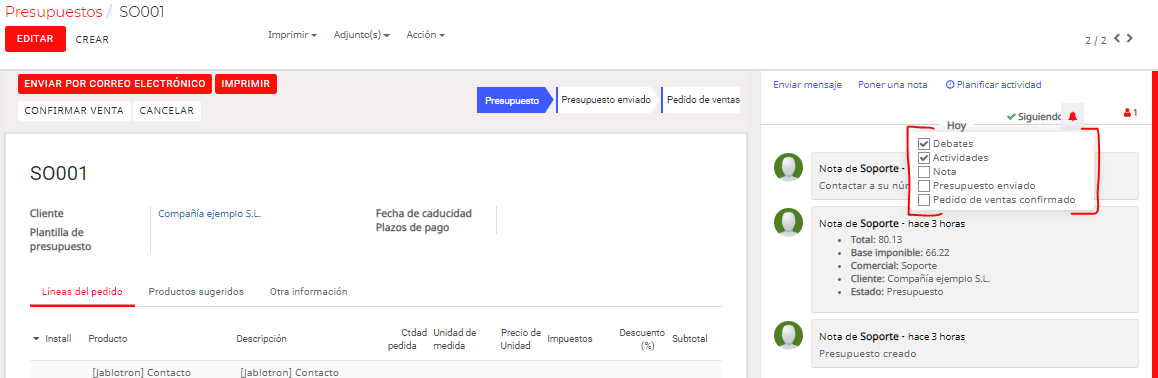This screenshot has height=378, width=1158.
Task: Click 'Base imponible: 66.22' note line
Action: click(900, 252)
